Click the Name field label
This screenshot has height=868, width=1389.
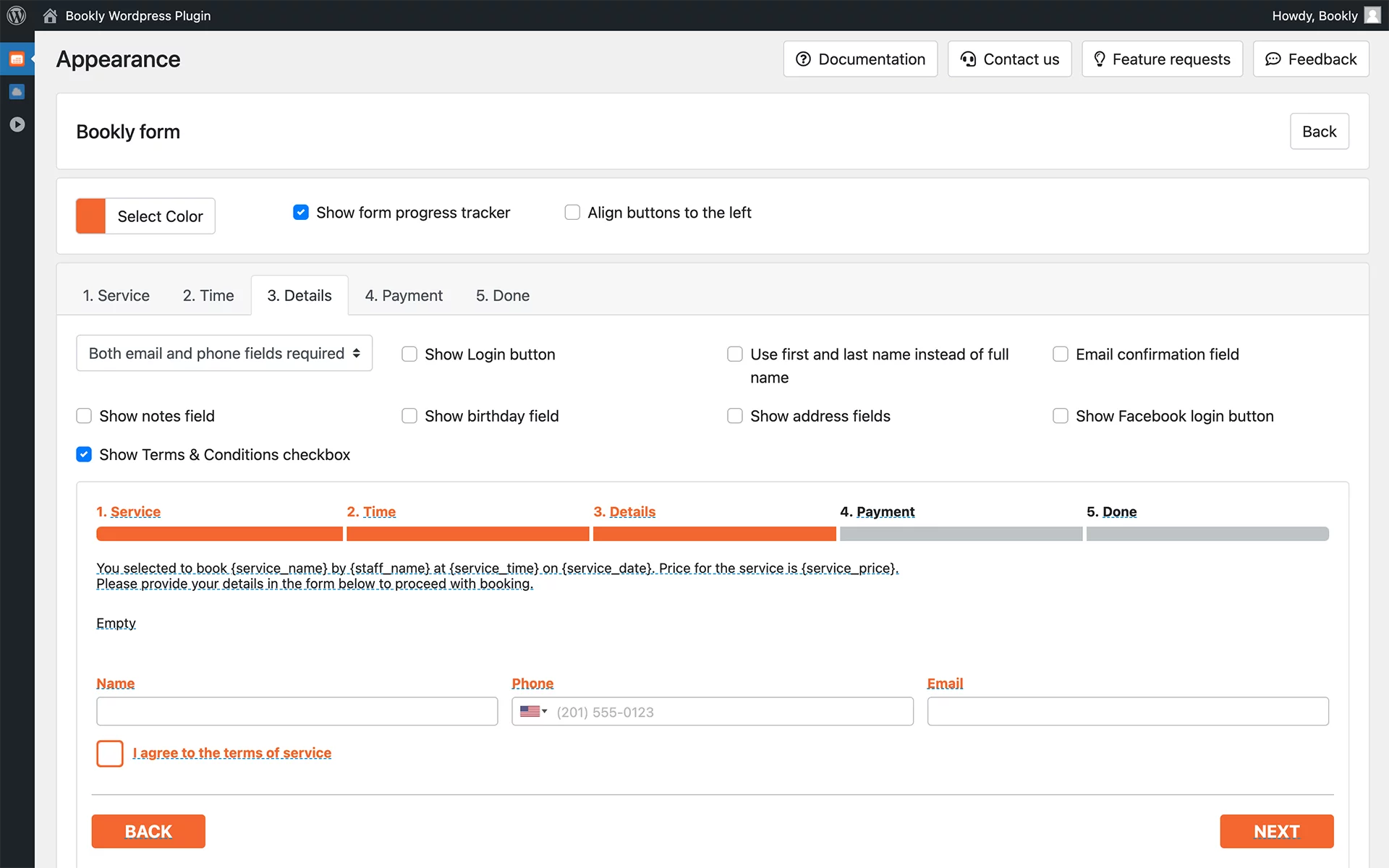115,684
